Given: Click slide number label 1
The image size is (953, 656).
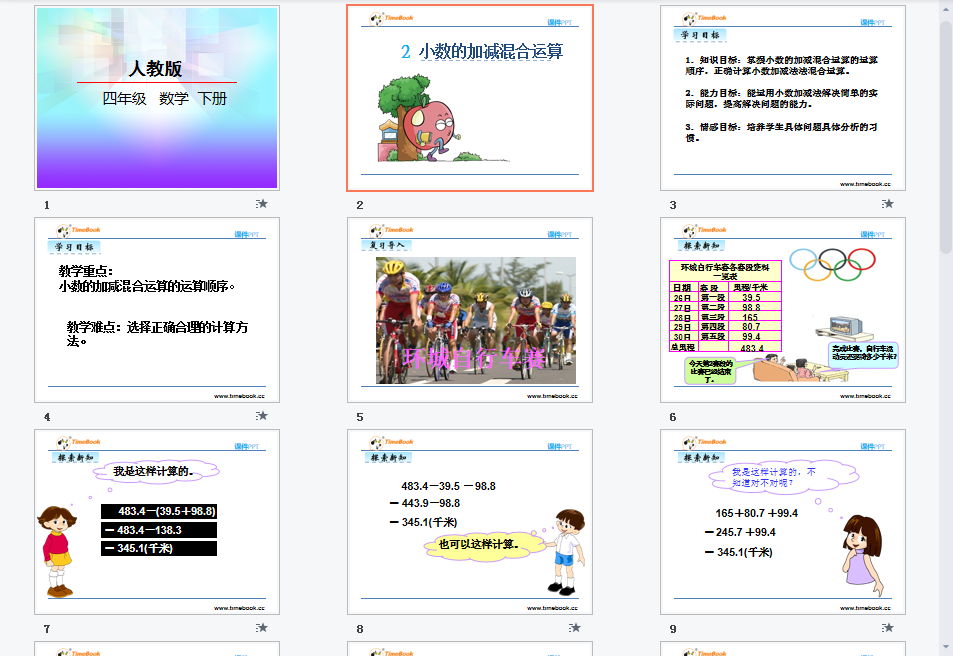Looking at the screenshot, I should (47, 205).
